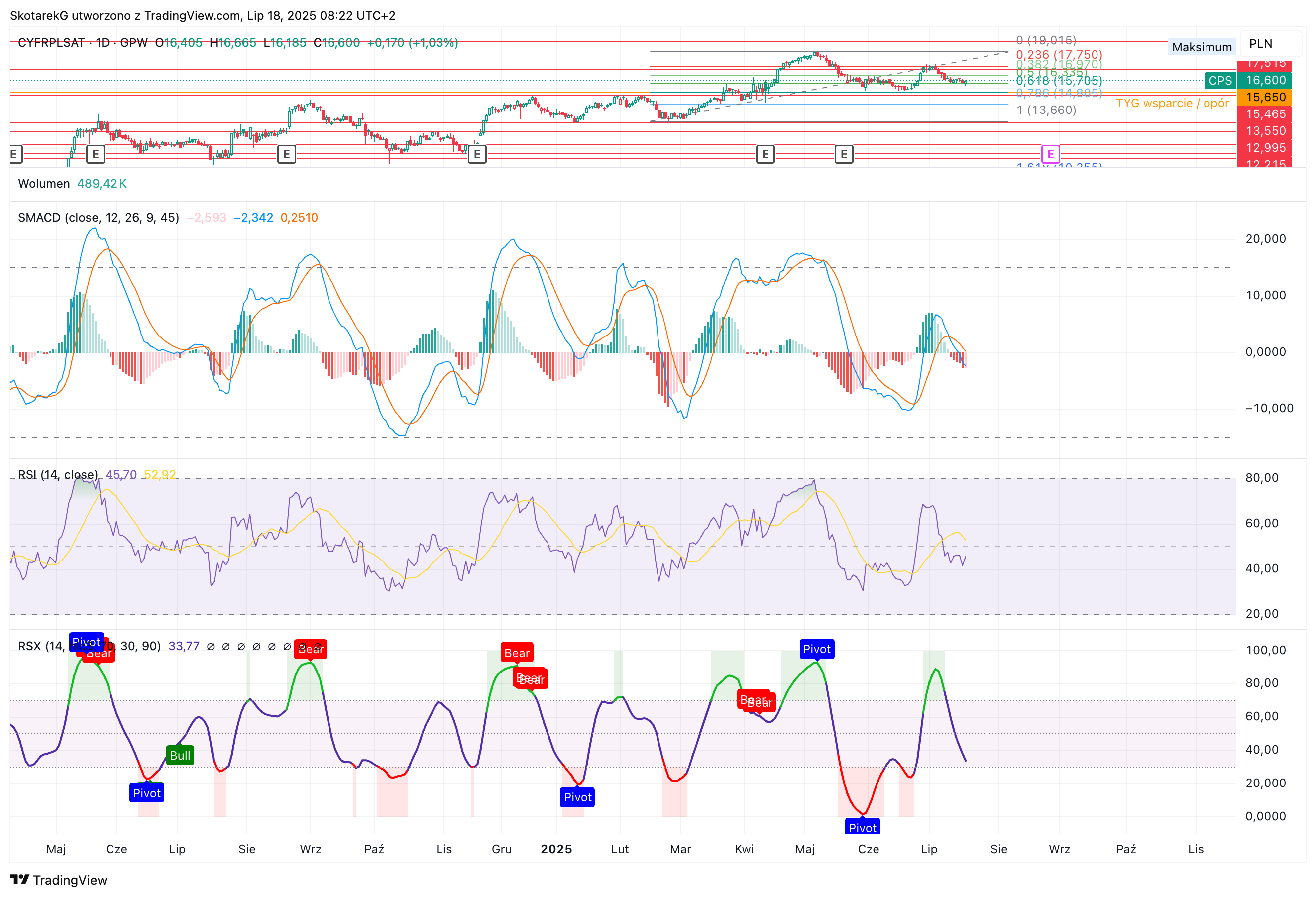Viewport: 1316px width, 897px height.
Task: Click the Bear label above the September 2024 RSX peak
Action: point(310,649)
